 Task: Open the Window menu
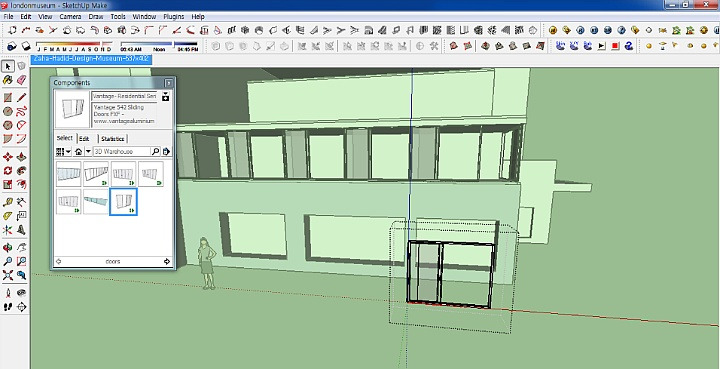[144, 17]
